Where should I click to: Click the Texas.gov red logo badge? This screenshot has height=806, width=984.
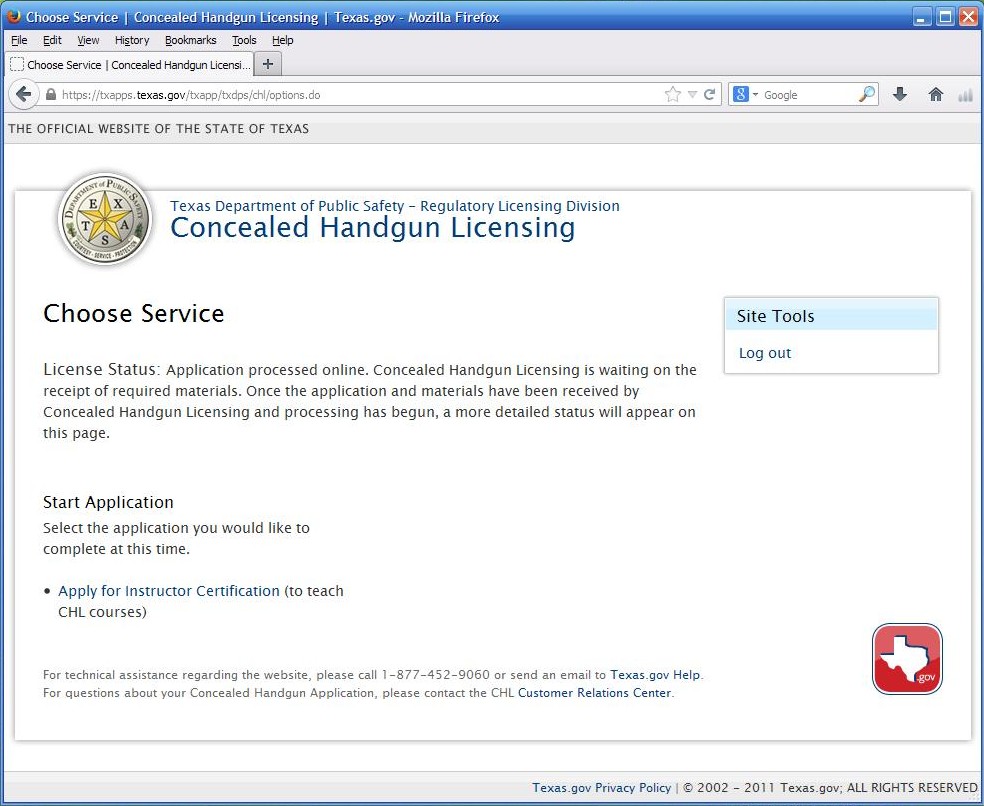(x=907, y=659)
